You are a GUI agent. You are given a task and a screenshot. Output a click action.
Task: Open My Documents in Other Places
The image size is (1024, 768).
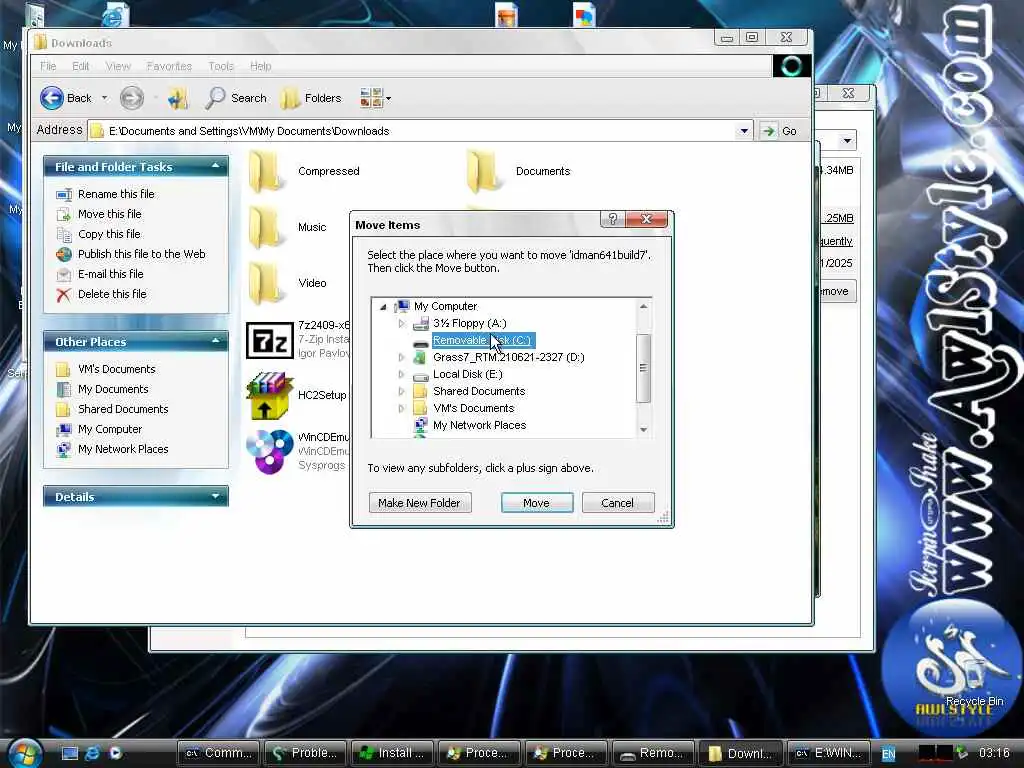[113, 389]
